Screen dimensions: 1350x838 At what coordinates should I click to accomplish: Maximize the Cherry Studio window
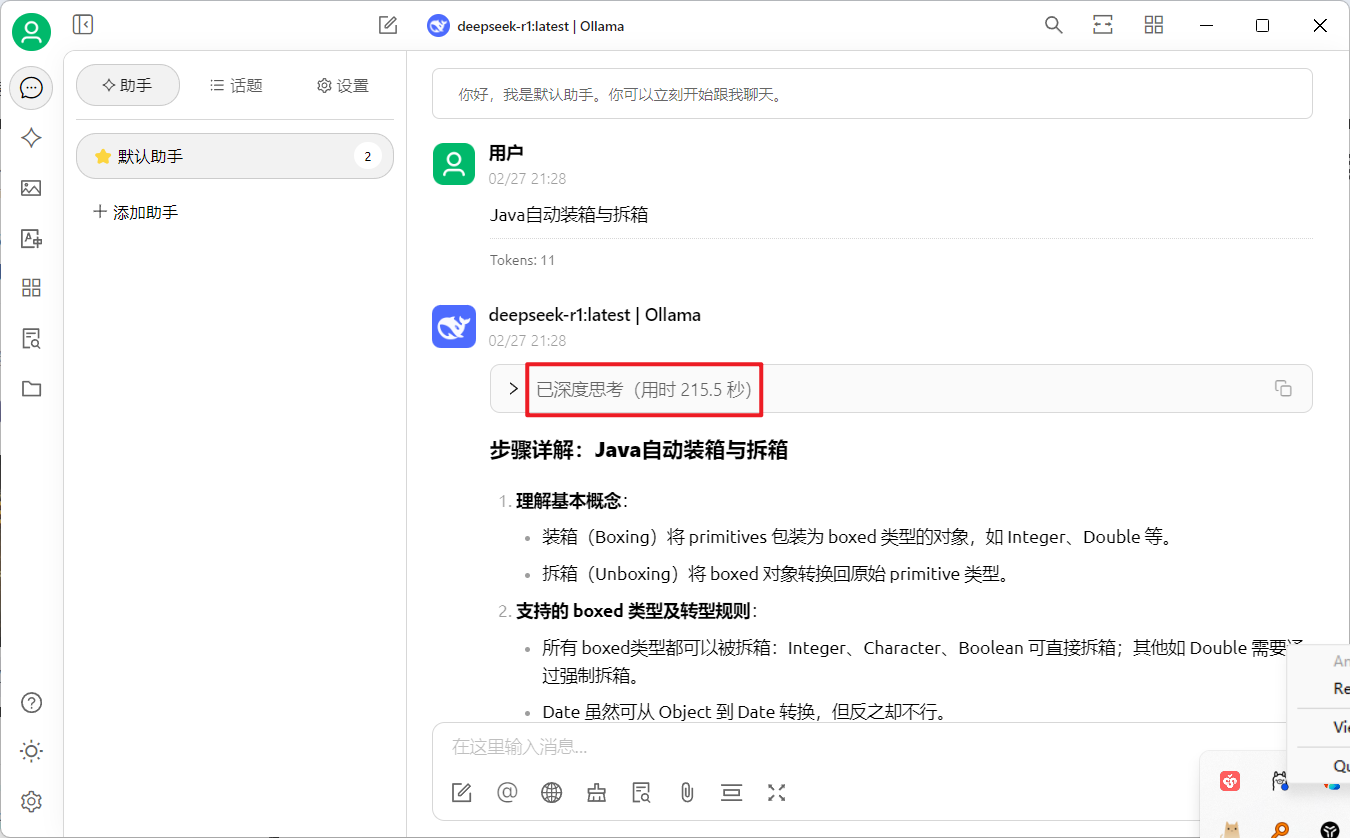pos(1262,26)
